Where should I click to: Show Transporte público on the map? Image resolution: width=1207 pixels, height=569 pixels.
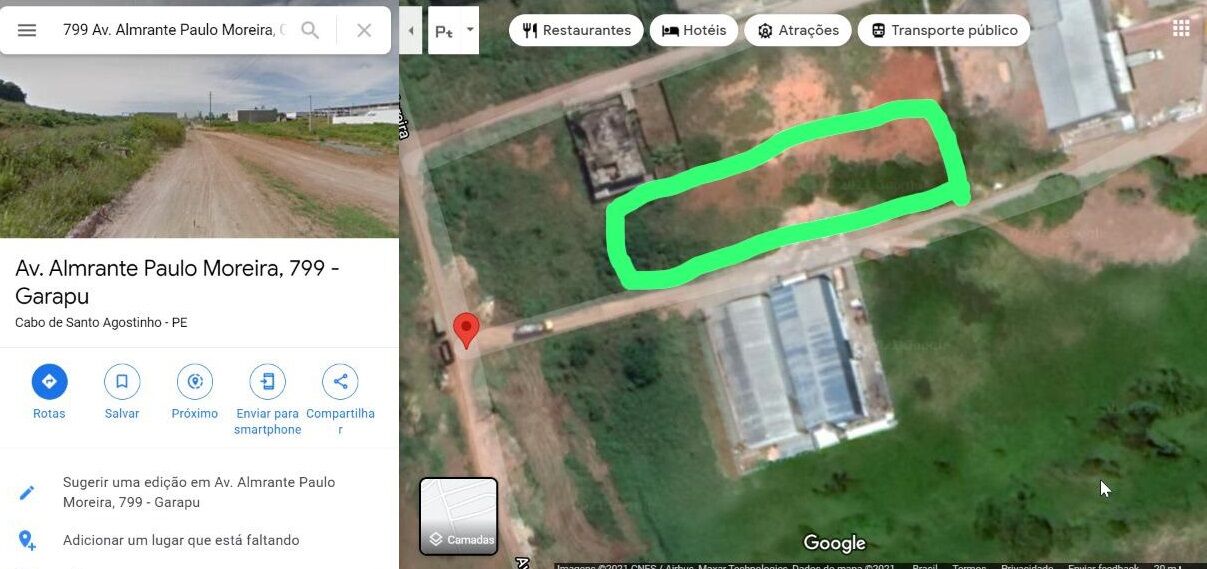(x=944, y=30)
